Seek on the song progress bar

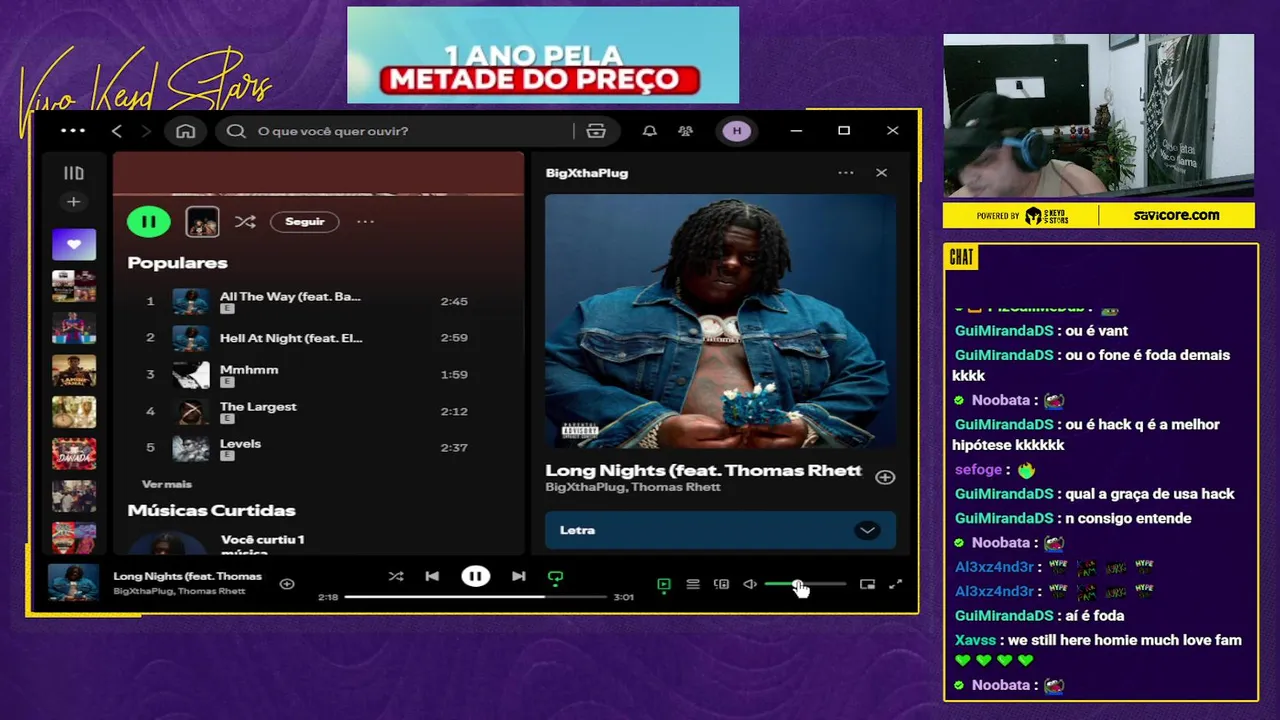click(x=476, y=597)
